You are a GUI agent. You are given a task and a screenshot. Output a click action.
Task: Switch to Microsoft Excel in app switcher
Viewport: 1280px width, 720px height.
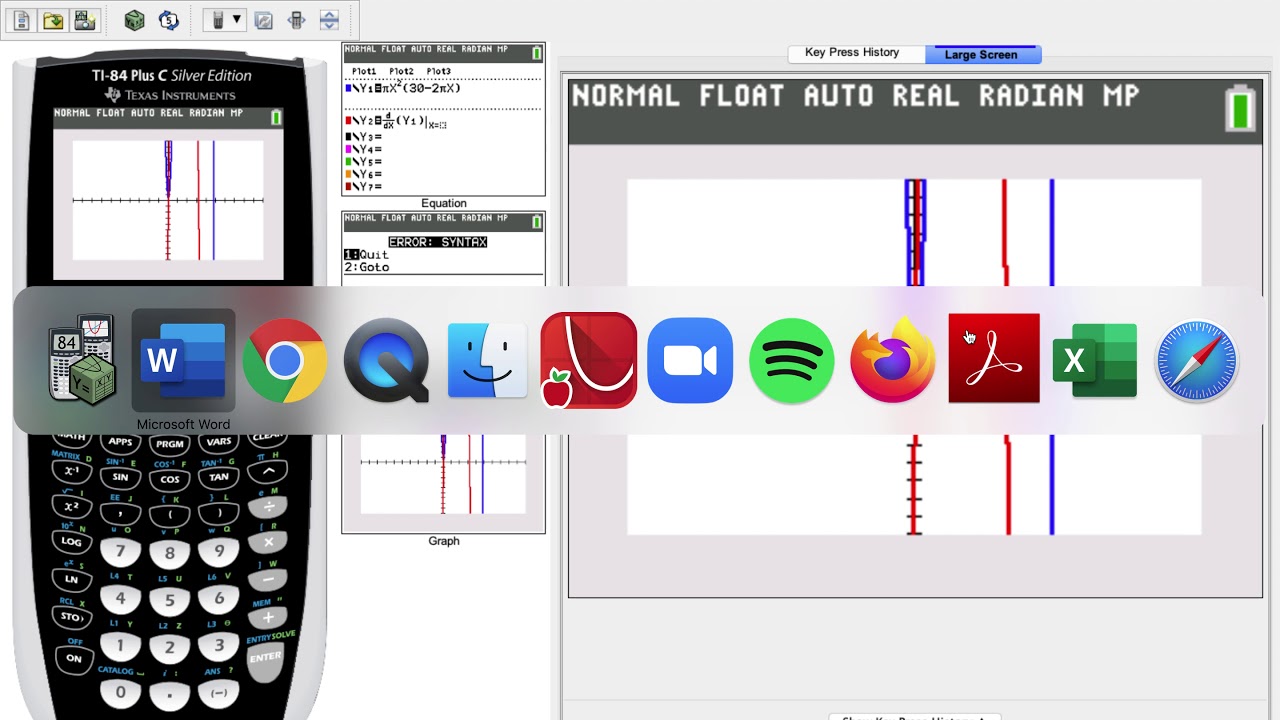tap(1095, 361)
